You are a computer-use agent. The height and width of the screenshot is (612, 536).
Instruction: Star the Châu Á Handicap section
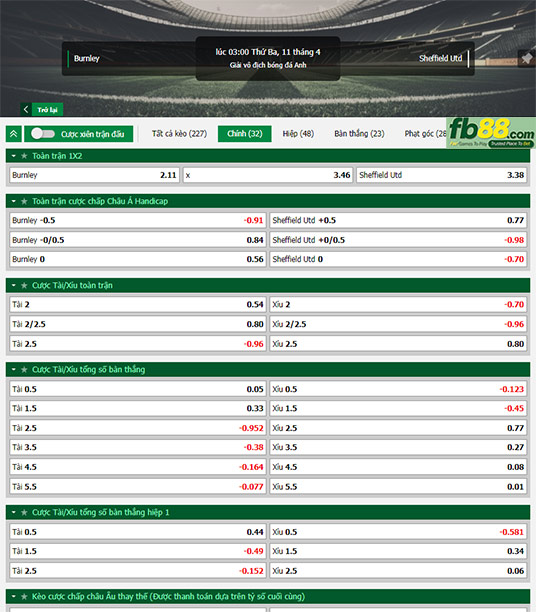point(24,201)
